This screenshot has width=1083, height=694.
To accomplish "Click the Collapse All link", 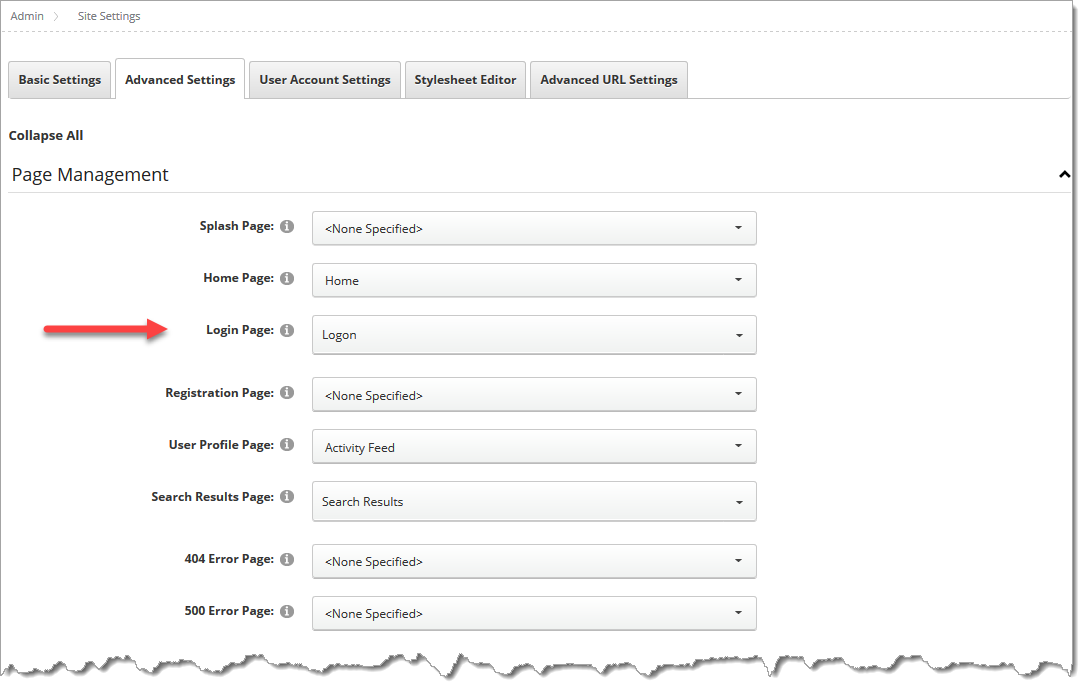I will [x=45, y=135].
